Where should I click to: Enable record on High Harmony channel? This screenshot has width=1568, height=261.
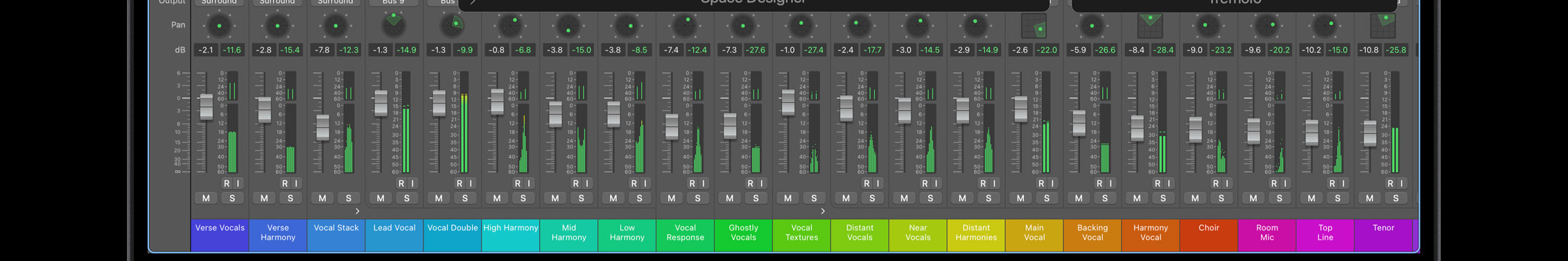pyautogui.click(x=517, y=183)
